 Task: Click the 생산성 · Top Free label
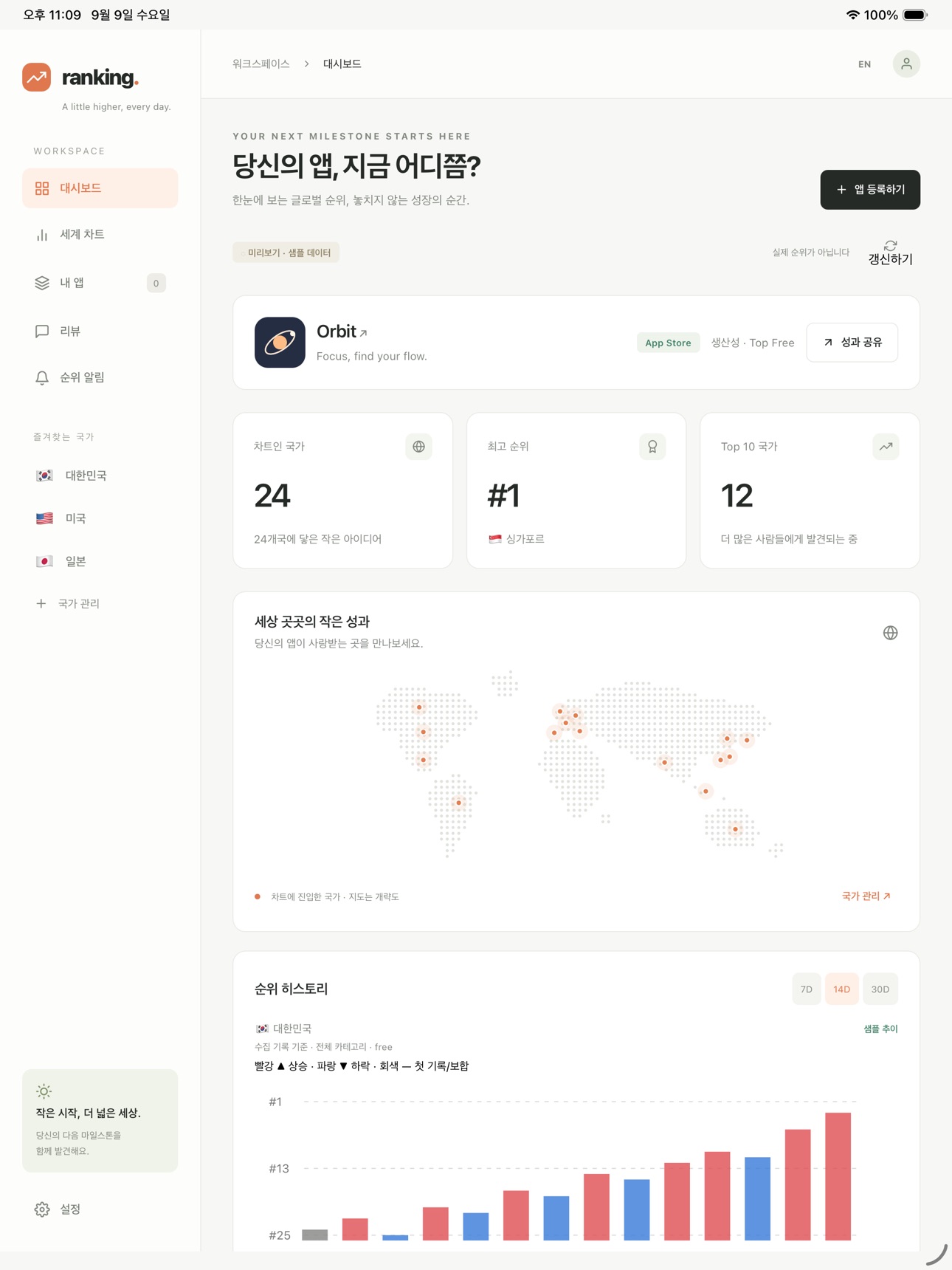[x=753, y=343]
